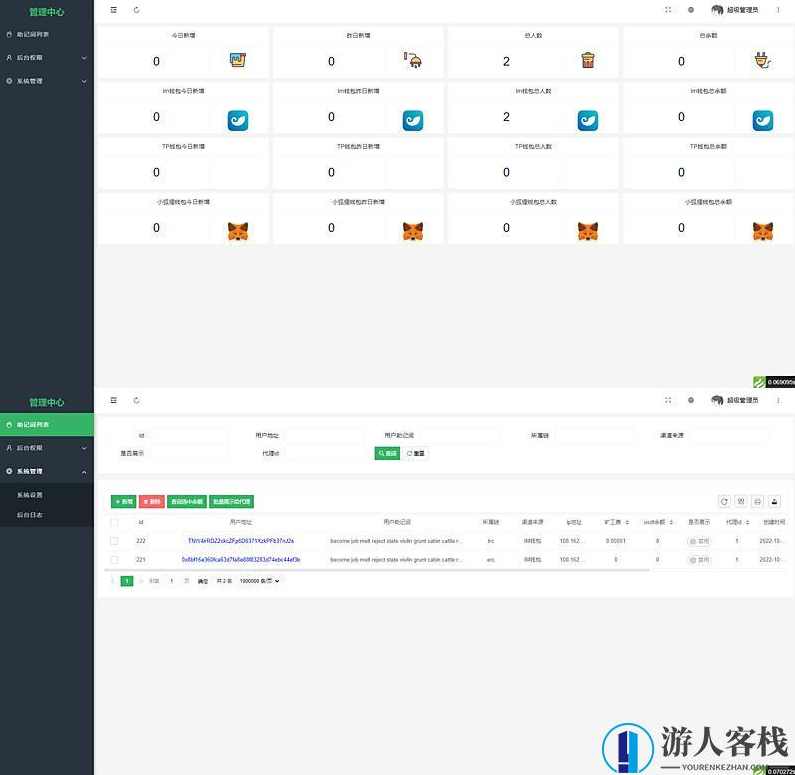Click fox icon in 小狐狸钱包总人数 card
The image size is (795, 775).
click(588, 231)
